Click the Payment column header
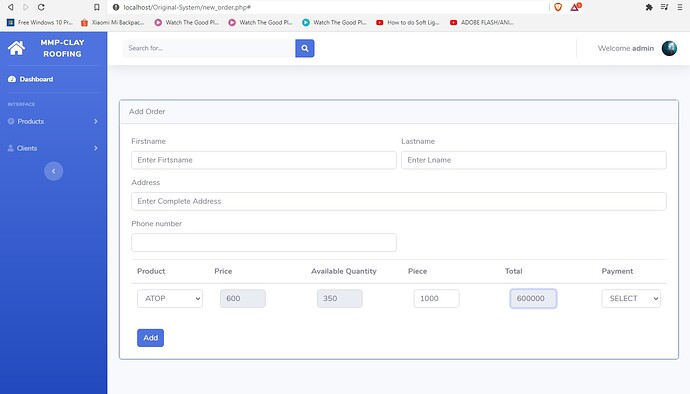The image size is (690, 394). coord(617,271)
